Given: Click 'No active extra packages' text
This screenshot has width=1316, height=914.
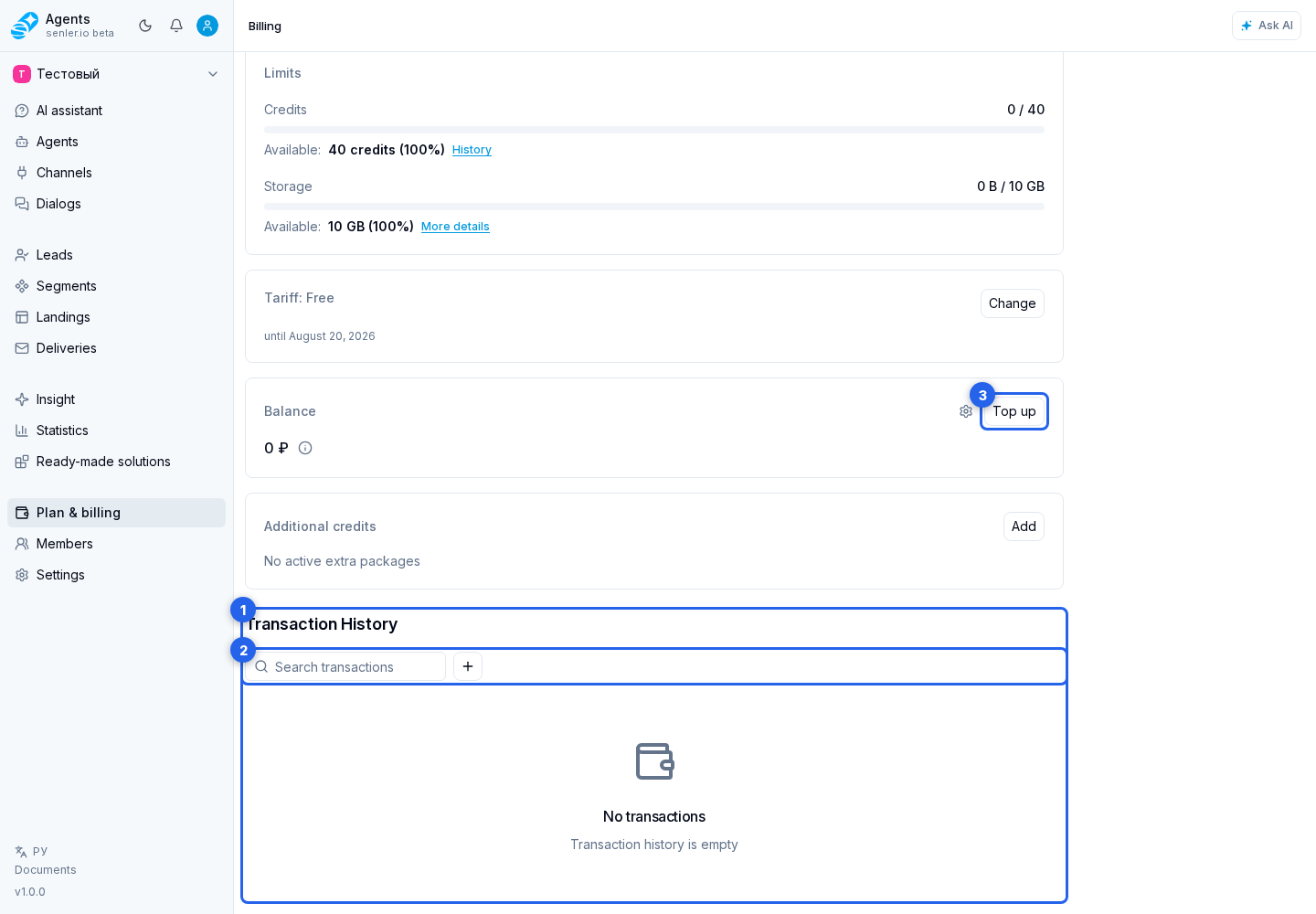Looking at the screenshot, I should point(342,561).
